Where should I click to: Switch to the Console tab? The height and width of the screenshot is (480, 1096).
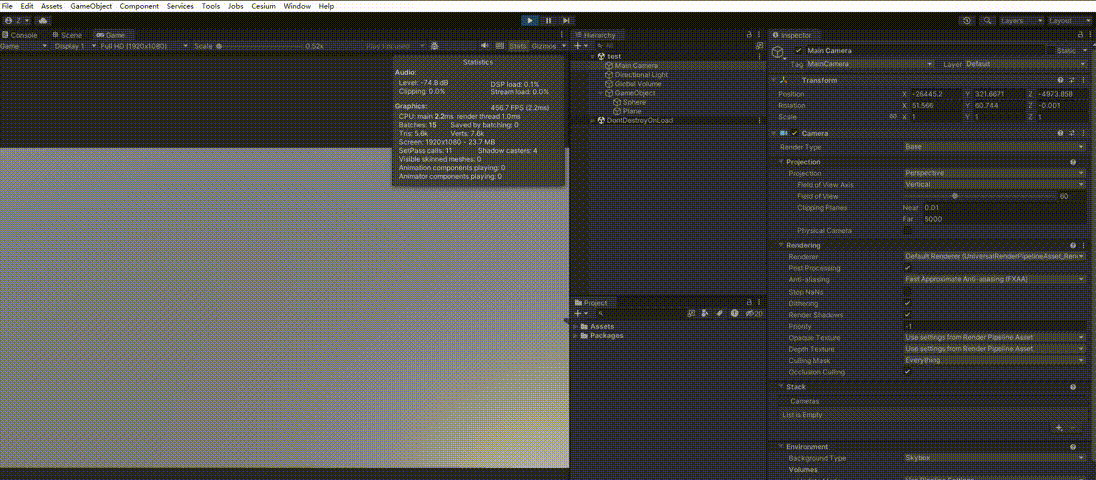click(20, 34)
